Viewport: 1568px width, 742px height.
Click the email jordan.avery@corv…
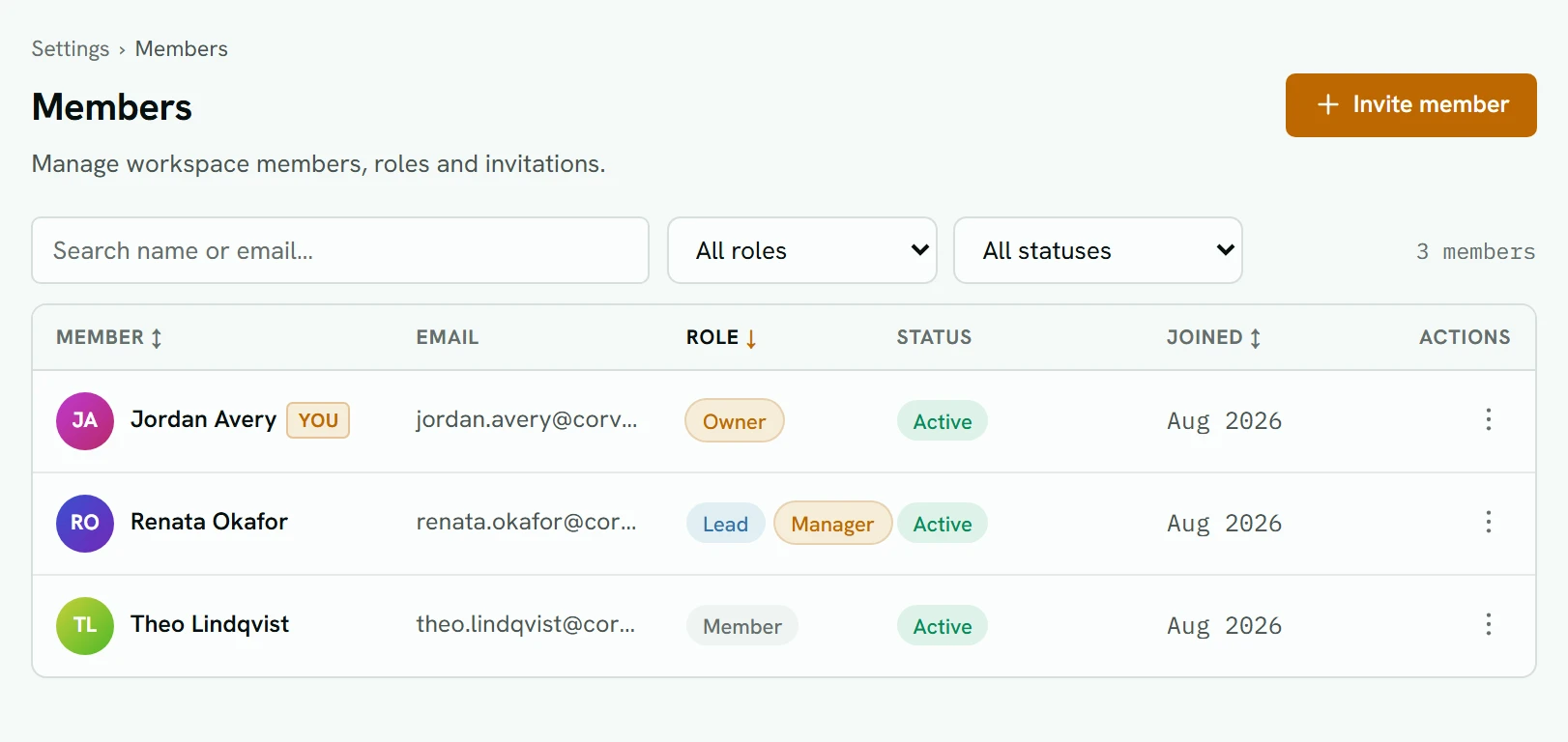click(527, 419)
